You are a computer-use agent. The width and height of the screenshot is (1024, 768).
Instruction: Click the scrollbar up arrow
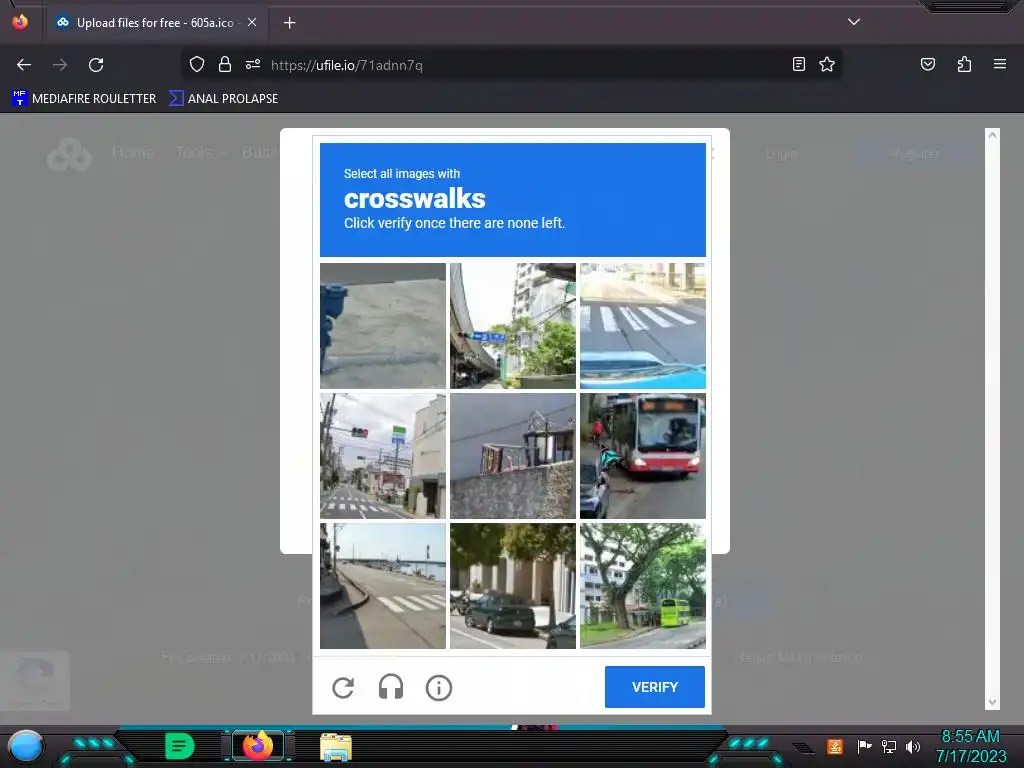click(x=993, y=135)
